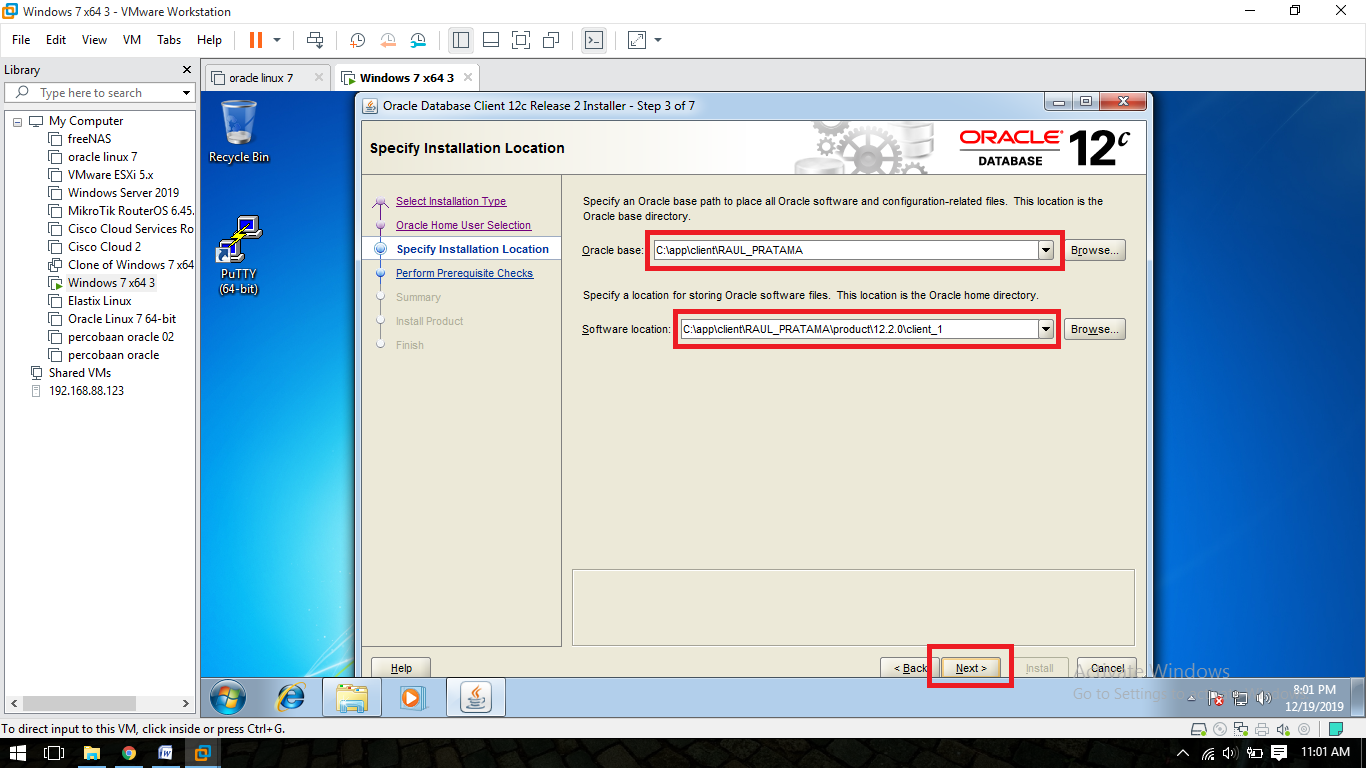Click Back in the Oracle installer

point(910,668)
